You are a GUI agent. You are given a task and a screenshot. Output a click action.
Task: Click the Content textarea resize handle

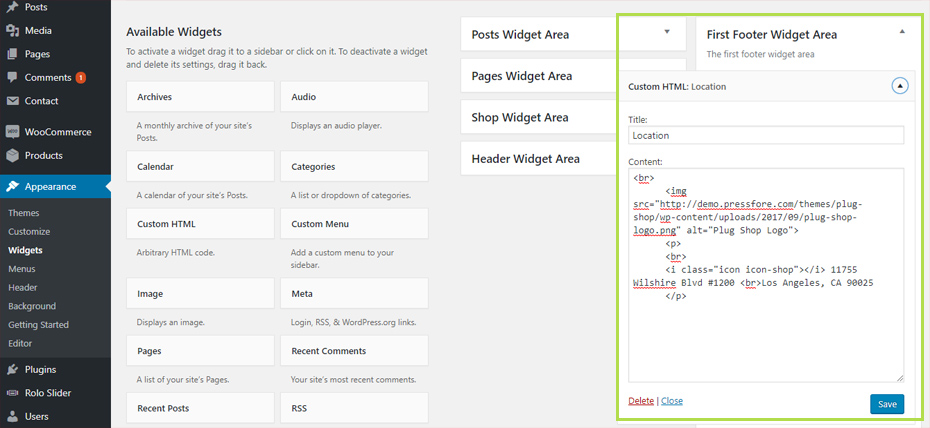(x=900, y=379)
